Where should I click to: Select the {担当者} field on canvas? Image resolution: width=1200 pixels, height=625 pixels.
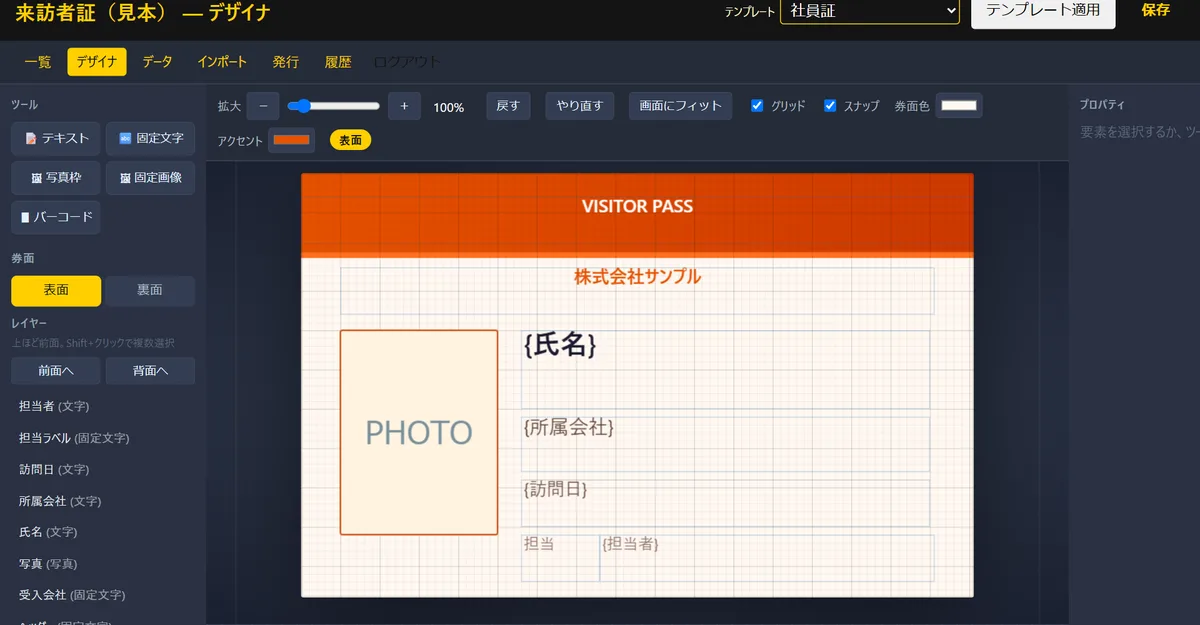[x=767, y=558]
